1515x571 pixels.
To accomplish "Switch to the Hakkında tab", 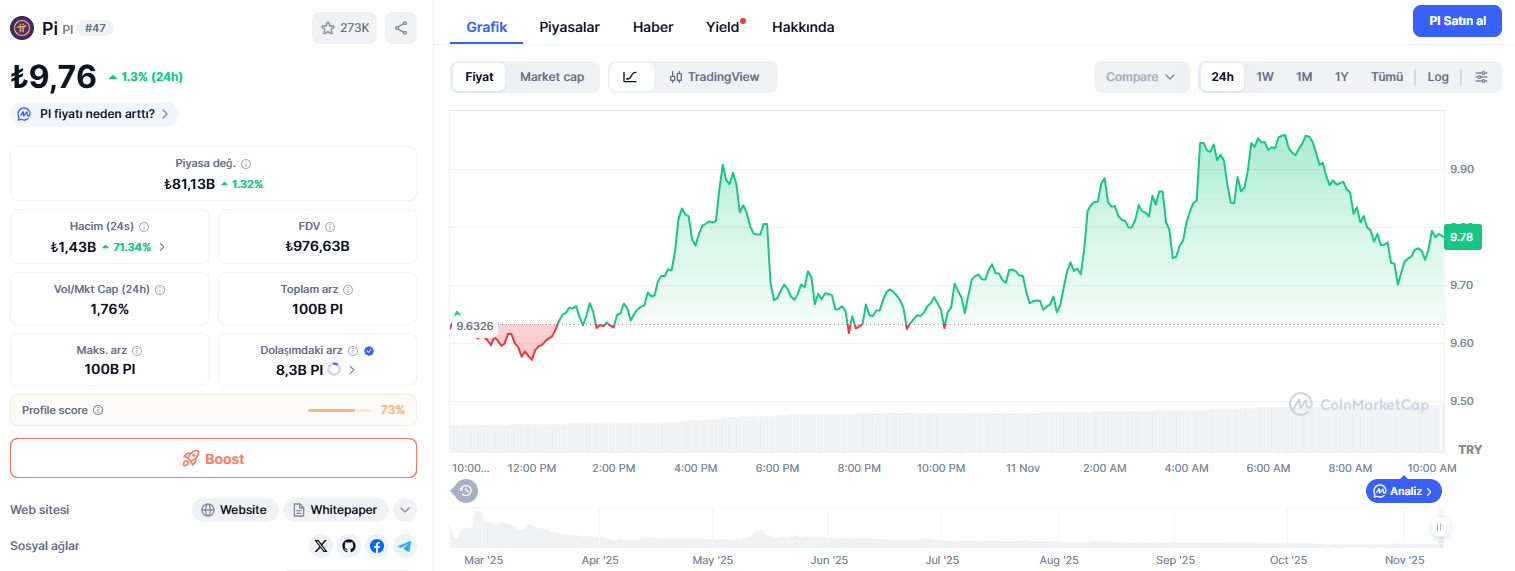I will (803, 27).
